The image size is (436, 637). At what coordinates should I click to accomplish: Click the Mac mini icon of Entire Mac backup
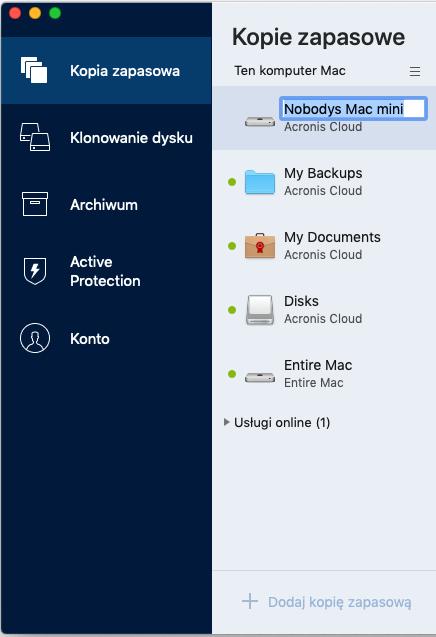[x=260, y=377]
